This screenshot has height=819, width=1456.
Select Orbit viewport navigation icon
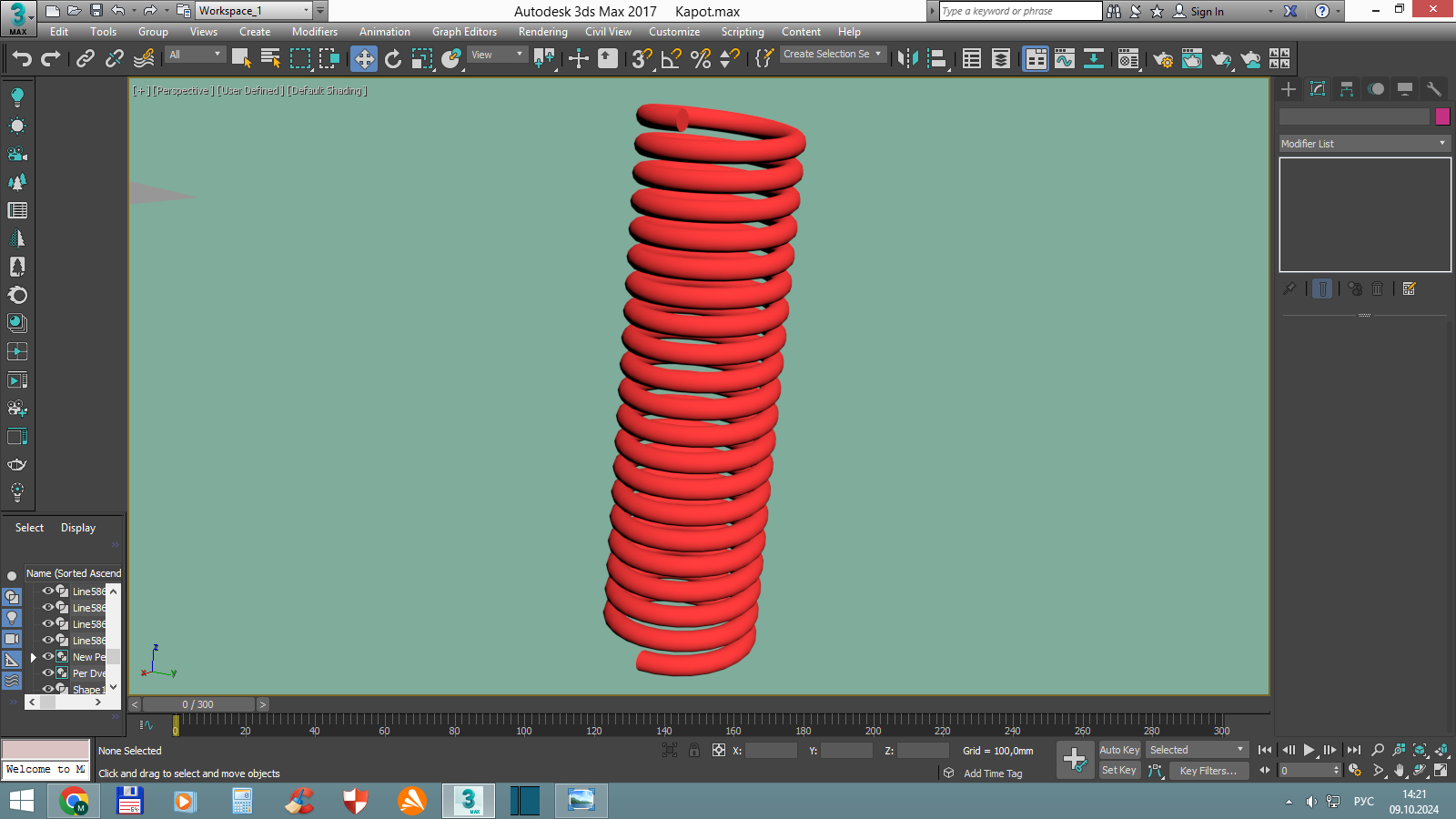pyautogui.click(x=1420, y=770)
